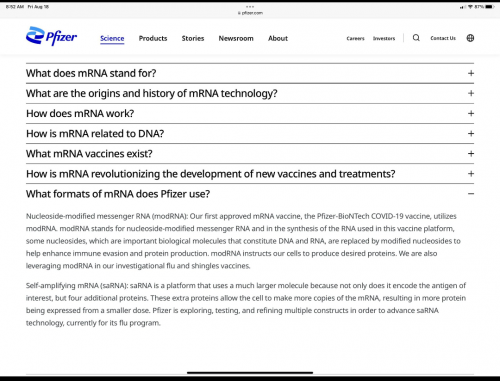This screenshot has width=500, height=381.
Task: Click the 'Self-amplifying mRNA (saRNA)' paragraph
Action: pos(246,304)
